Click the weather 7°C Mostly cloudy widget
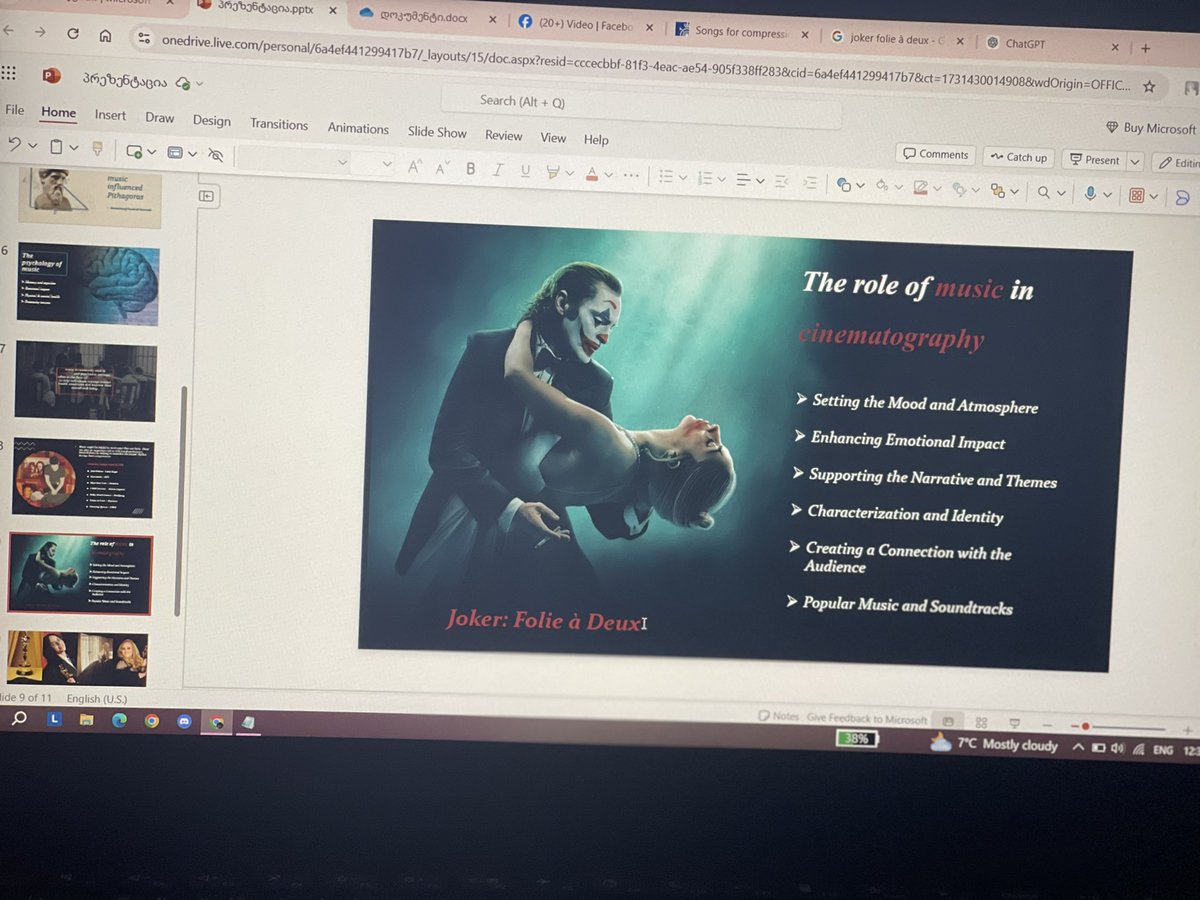Image resolution: width=1200 pixels, height=900 pixels. [x=994, y=744]
